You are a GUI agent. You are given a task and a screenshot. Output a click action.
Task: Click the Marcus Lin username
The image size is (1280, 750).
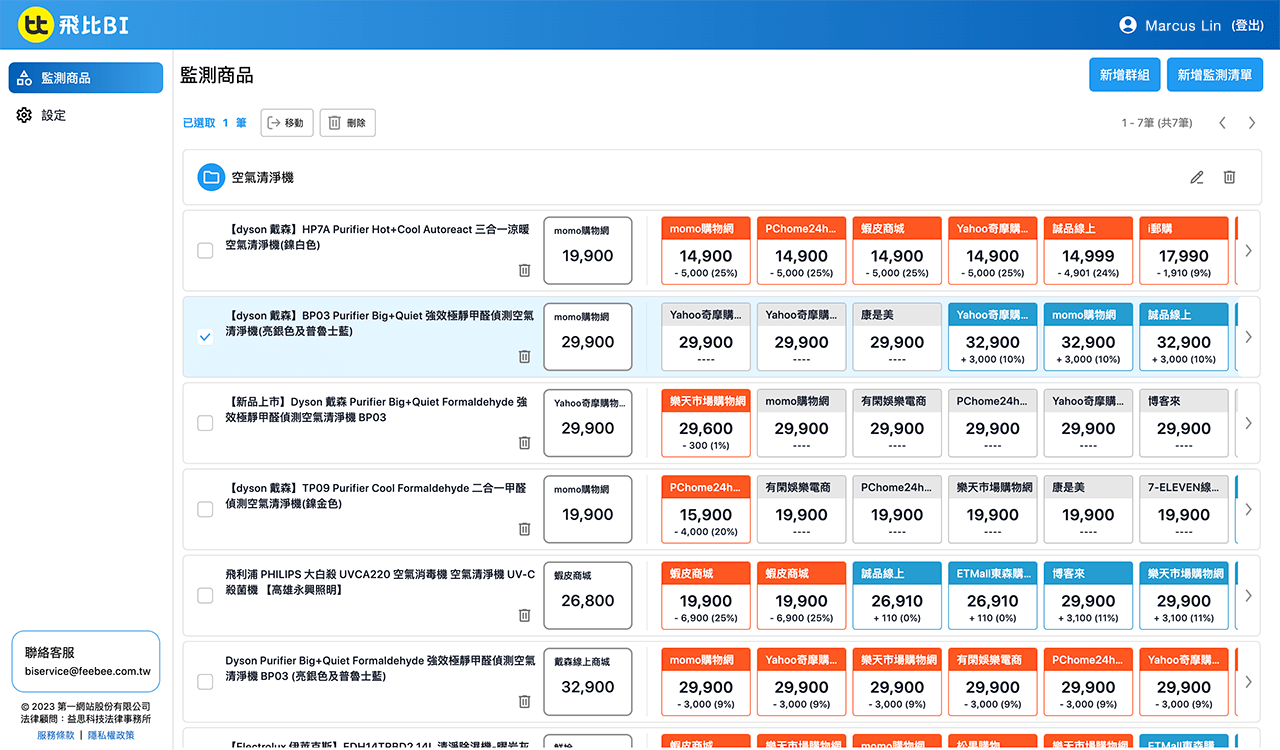[x=1183, y=26]
